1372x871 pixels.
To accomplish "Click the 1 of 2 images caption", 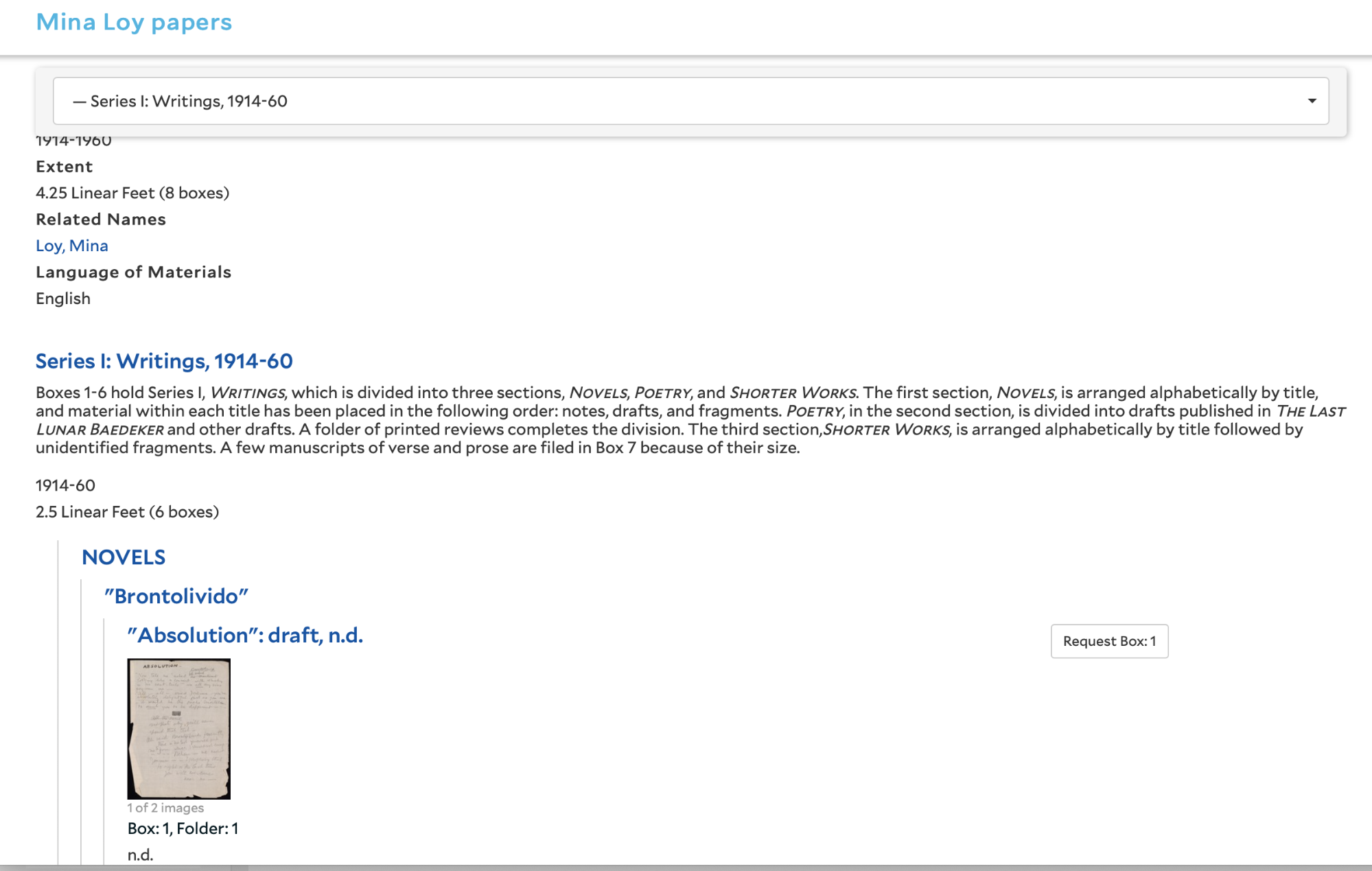I will [x=165, y=808].
